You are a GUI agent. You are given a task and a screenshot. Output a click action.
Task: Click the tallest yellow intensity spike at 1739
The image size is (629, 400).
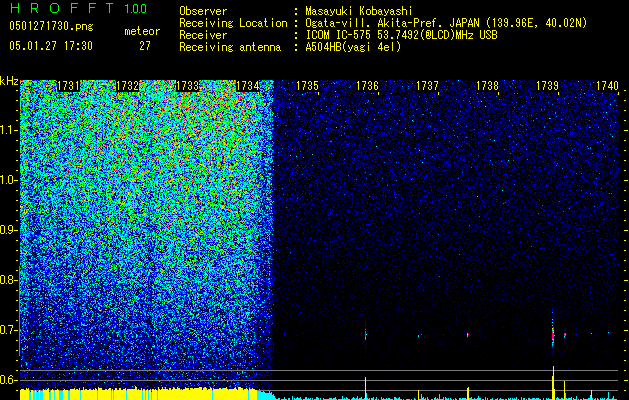click(x=553, y=383)
